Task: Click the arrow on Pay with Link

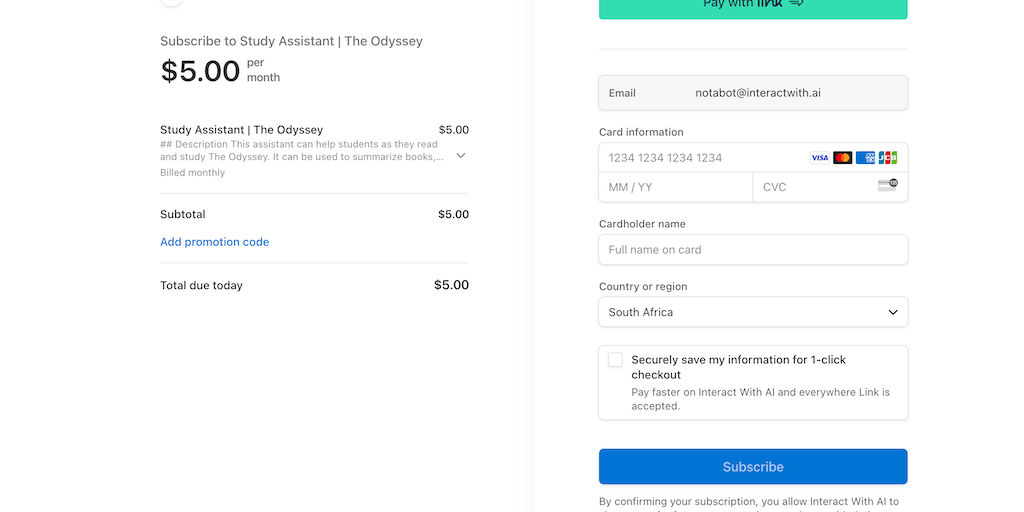Action: click(796, 3)
